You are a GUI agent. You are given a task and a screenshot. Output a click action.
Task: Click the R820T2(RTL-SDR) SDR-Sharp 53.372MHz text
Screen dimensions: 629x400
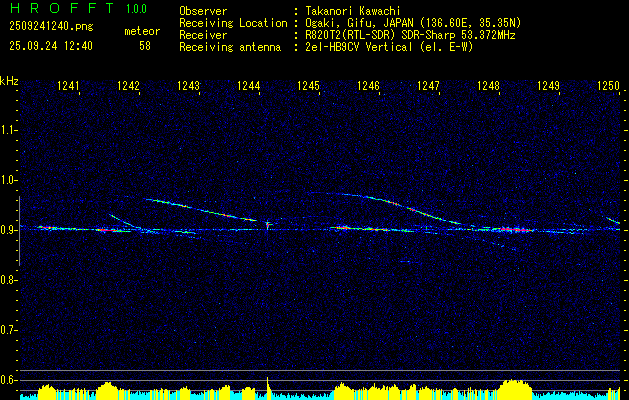tap(410, 35)
